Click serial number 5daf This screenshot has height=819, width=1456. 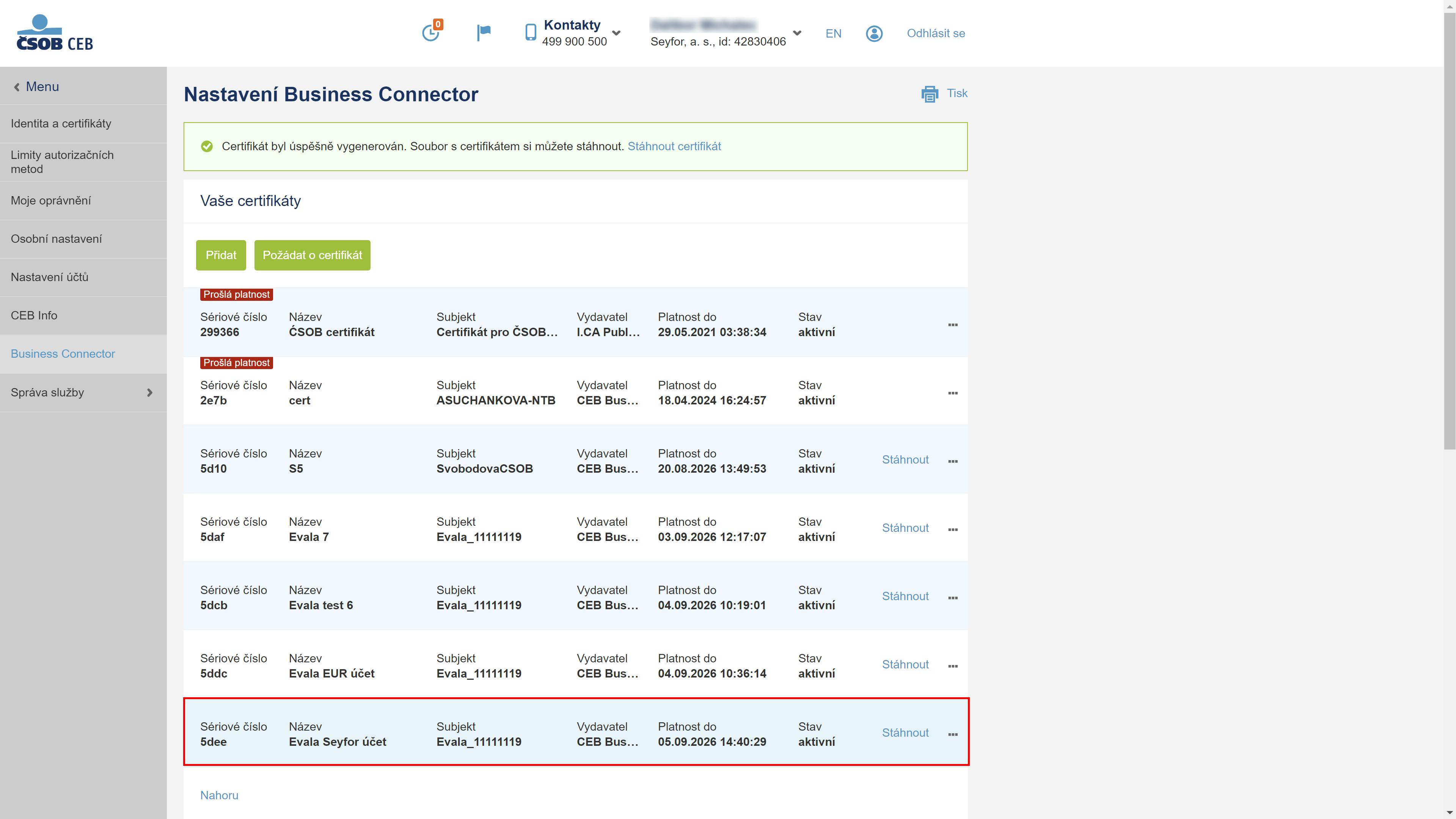(x=212, y=538)
